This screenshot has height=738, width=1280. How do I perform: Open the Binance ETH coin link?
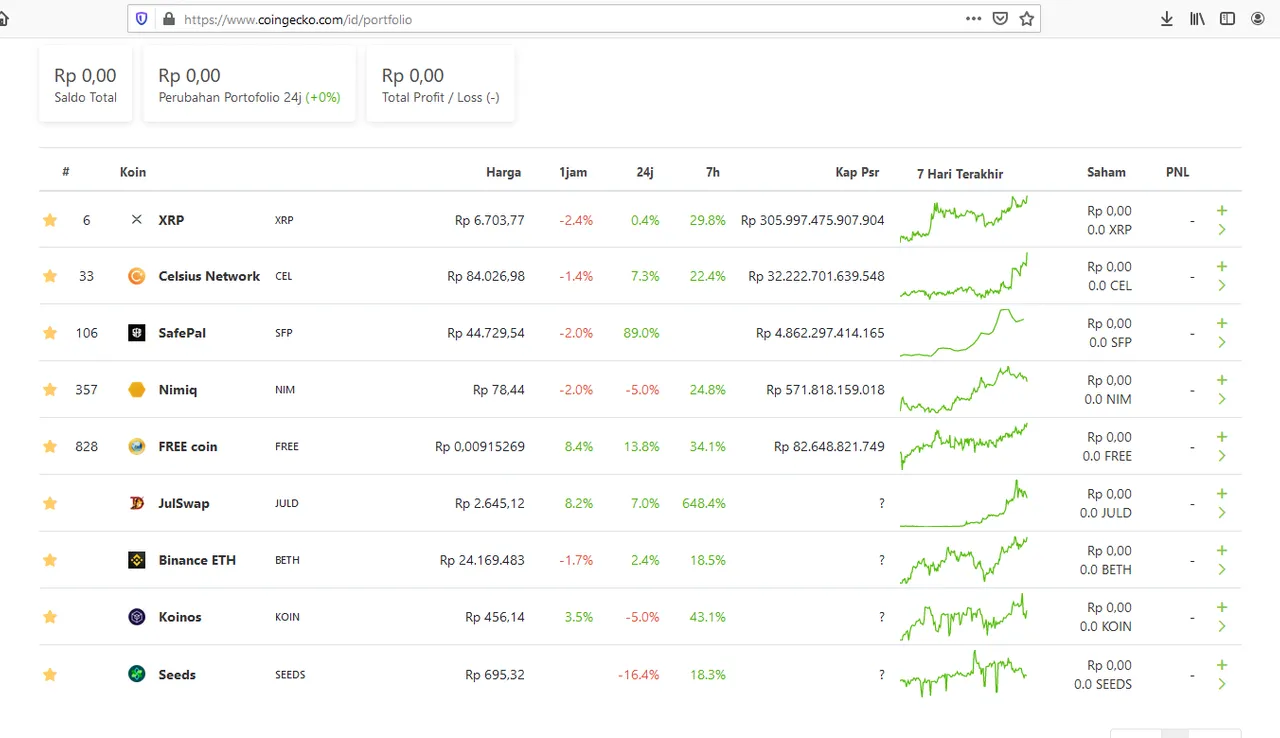click(197, 560)
